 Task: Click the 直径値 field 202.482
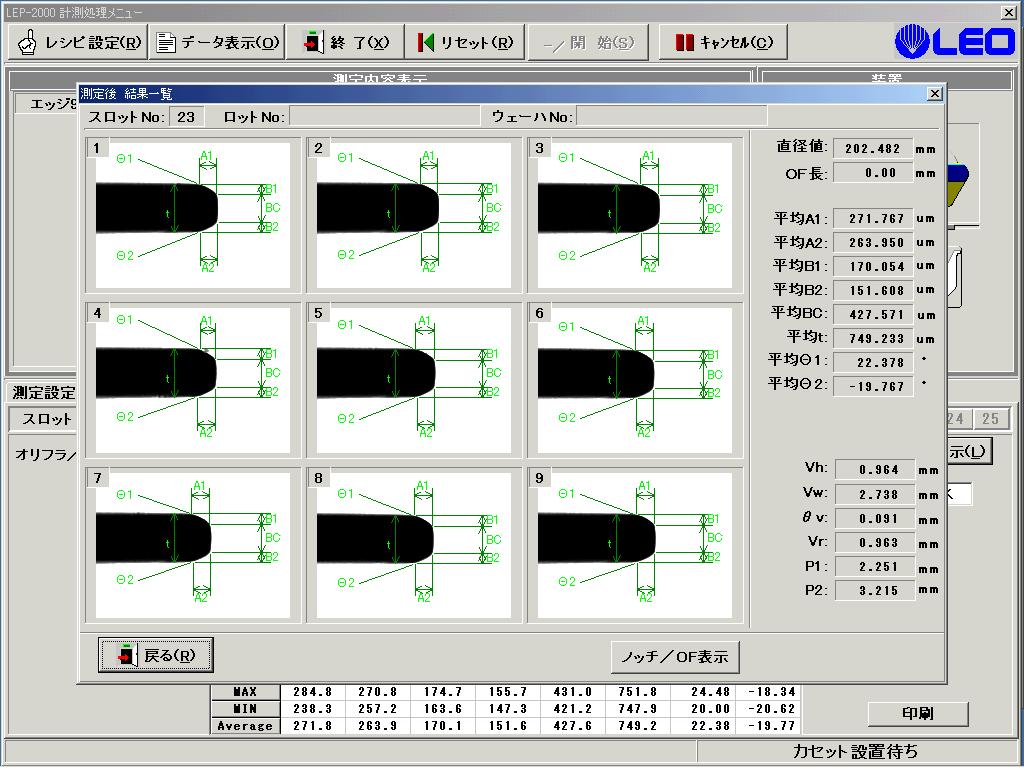coord(872,149)
